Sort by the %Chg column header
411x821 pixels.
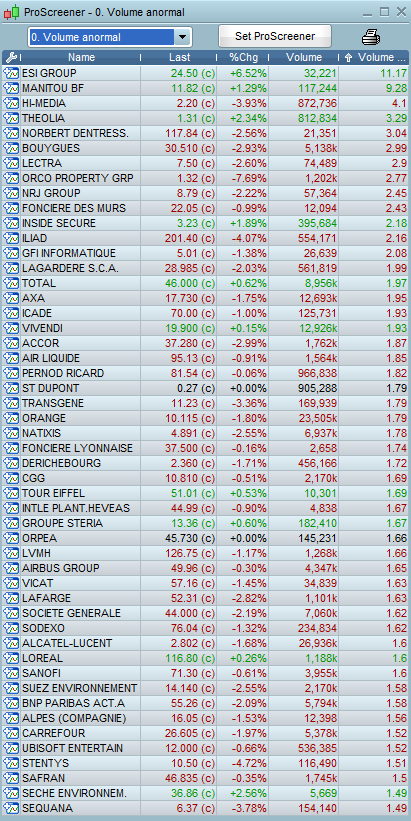[x=243, y=58]
